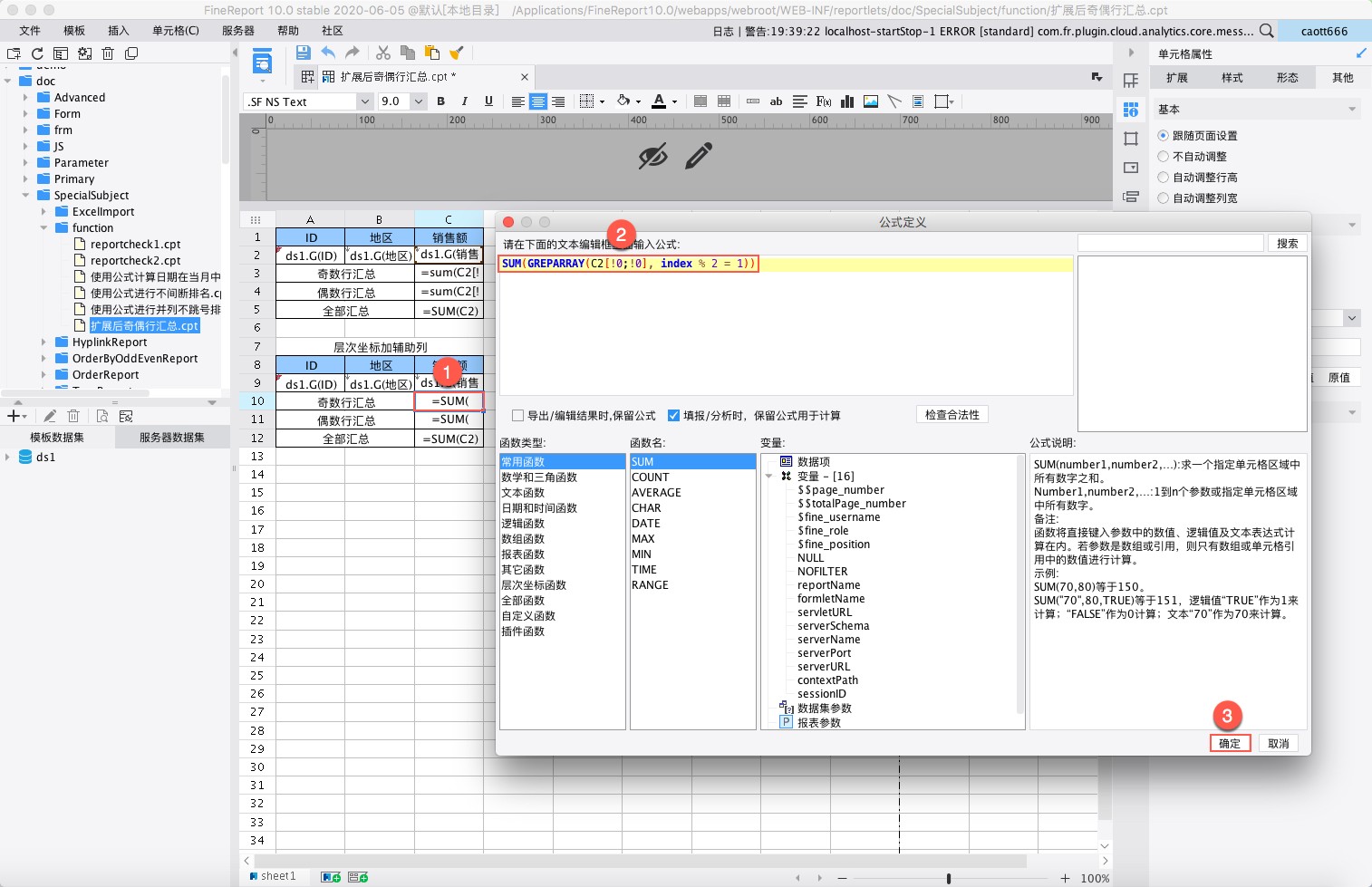Confirm the formula with 确定
Screen dimensions: 1372x887
1230,743
